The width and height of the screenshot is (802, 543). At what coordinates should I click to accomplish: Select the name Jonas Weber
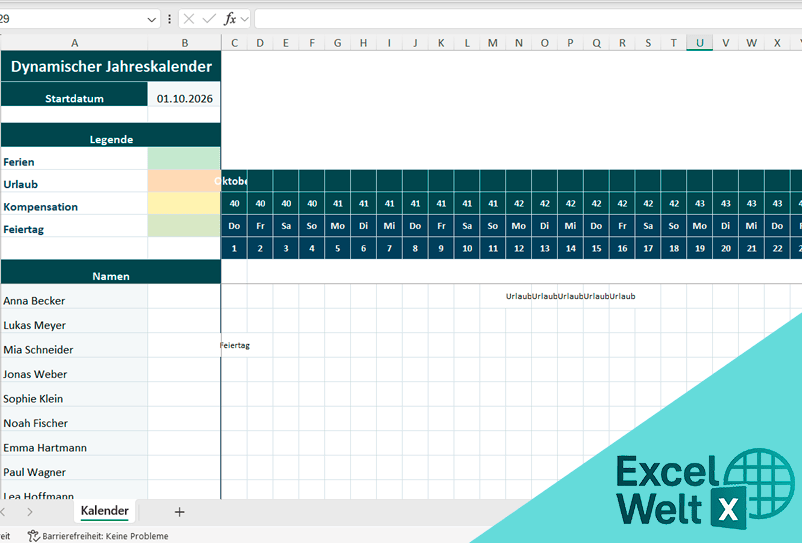pyautogui.click(x=35, y=374)
